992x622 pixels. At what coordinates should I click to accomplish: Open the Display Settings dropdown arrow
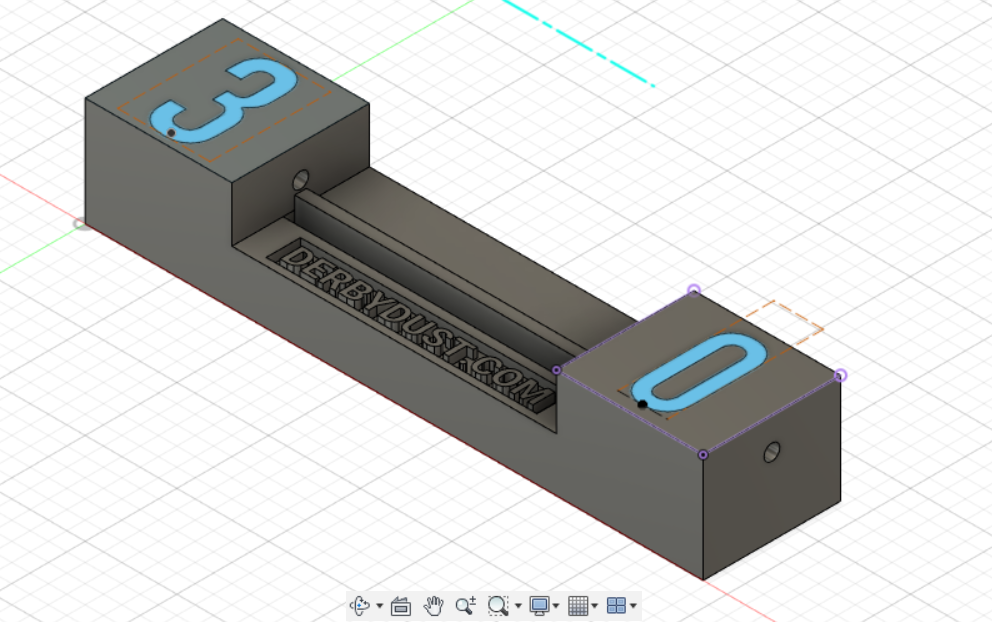click(x=556, y=606)
